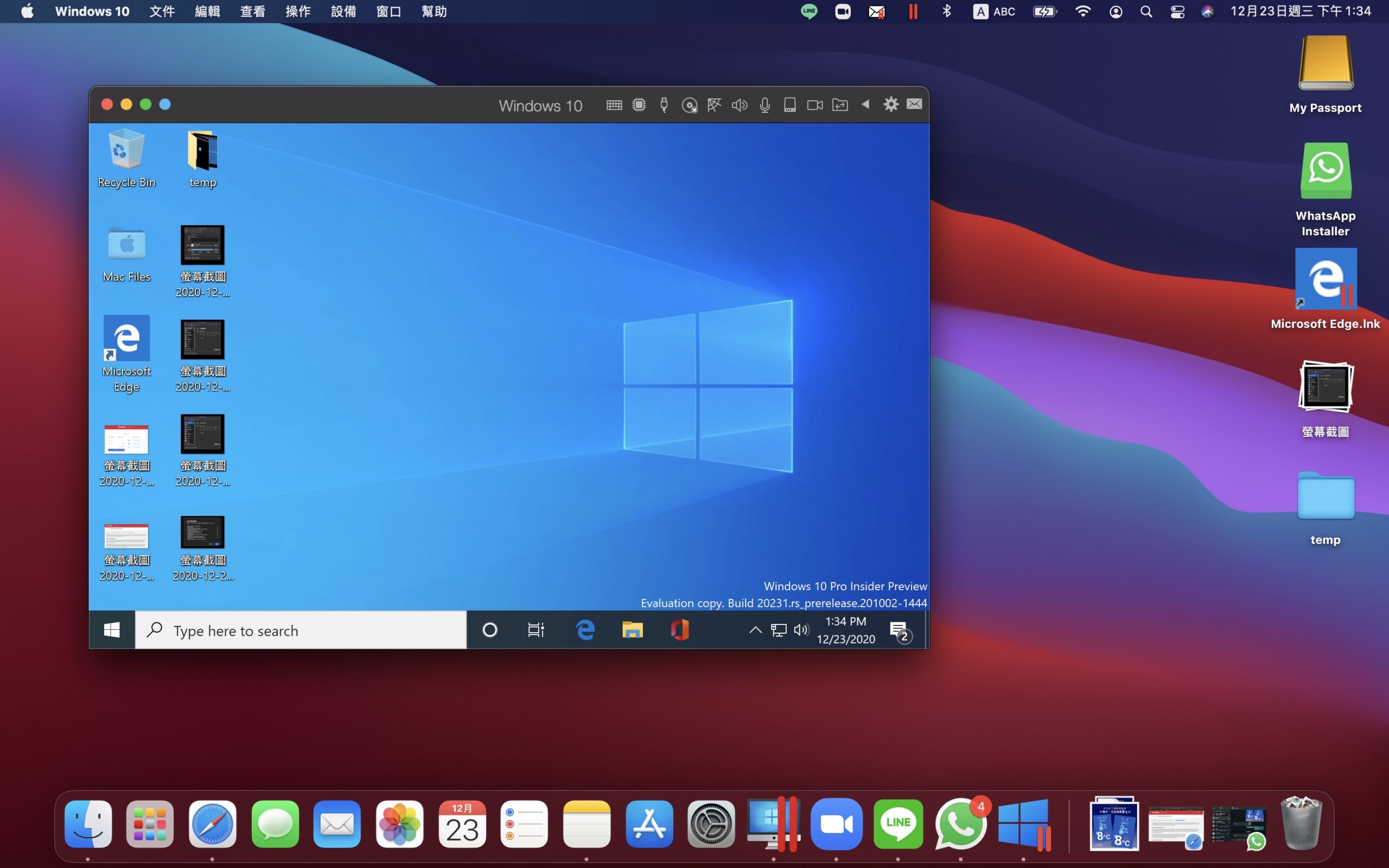
Task: Click the Parallels keyboard icon
Action: click(614, 105)
